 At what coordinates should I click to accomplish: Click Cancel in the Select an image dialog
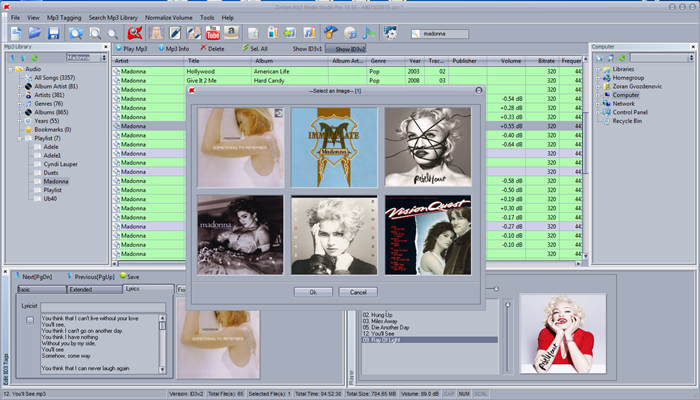point(358,292)
